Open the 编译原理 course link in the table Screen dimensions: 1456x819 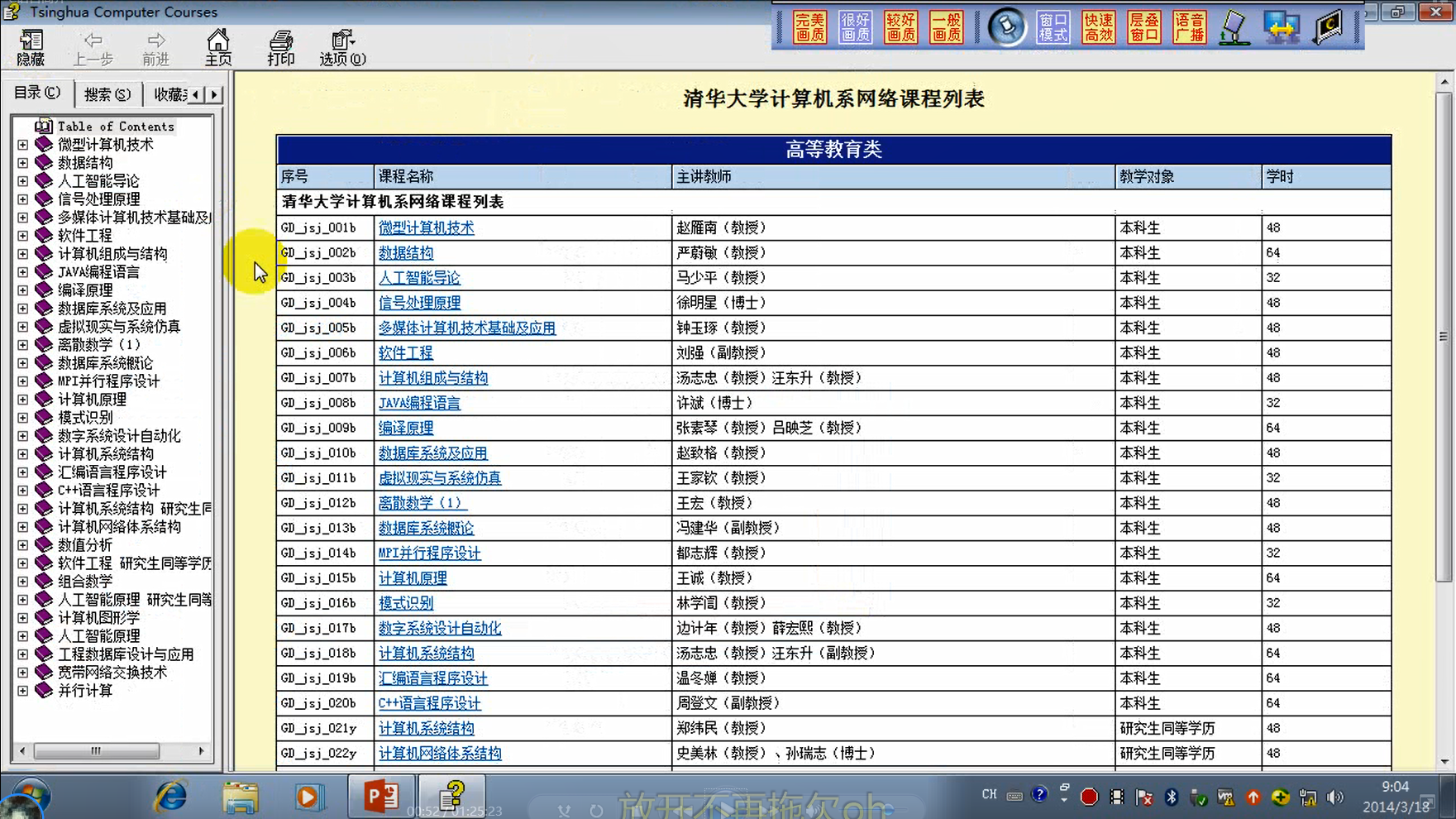click(405, 428)
